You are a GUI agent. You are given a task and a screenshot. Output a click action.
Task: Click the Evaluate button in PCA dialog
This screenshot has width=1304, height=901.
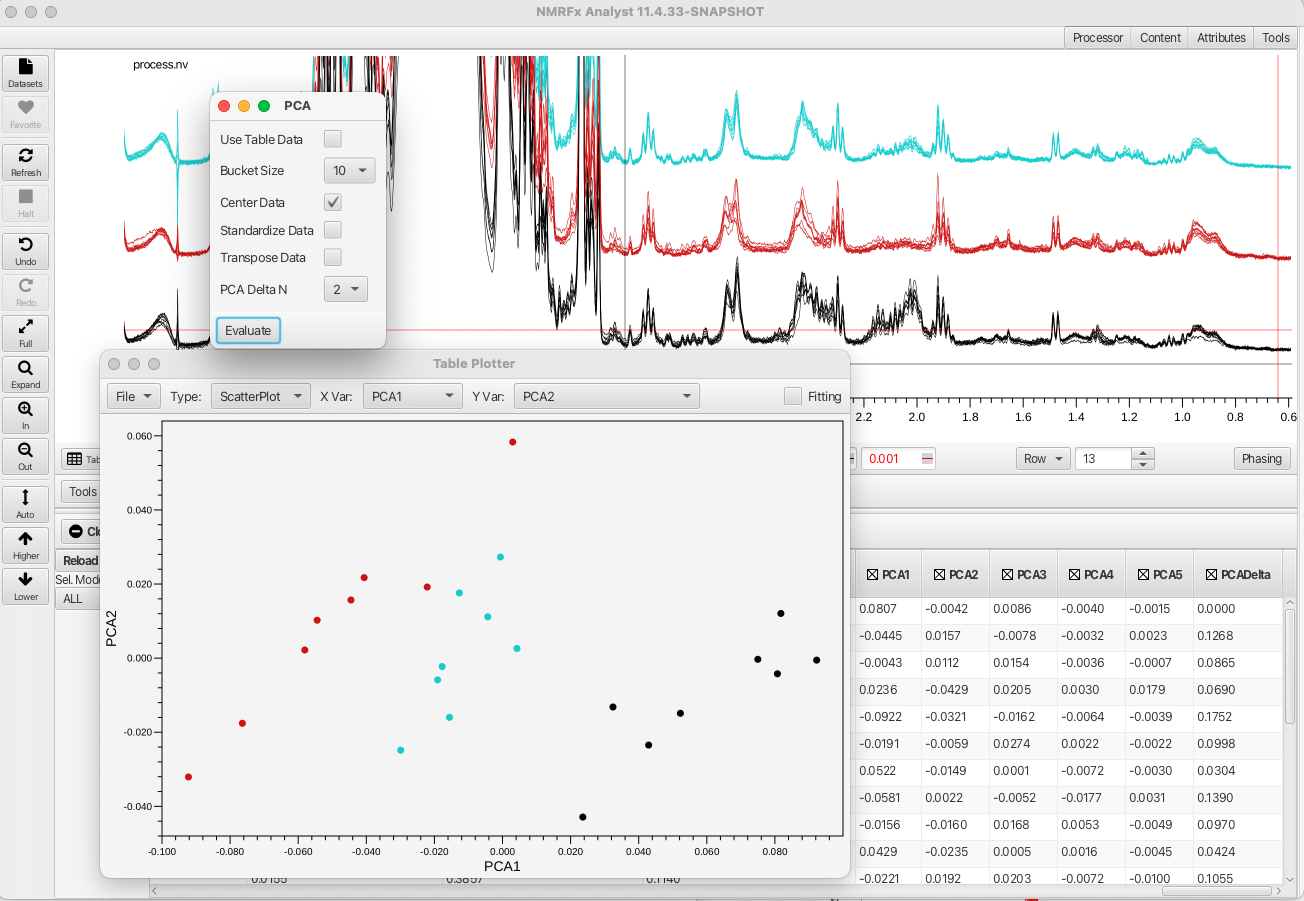tap(248, 331)
